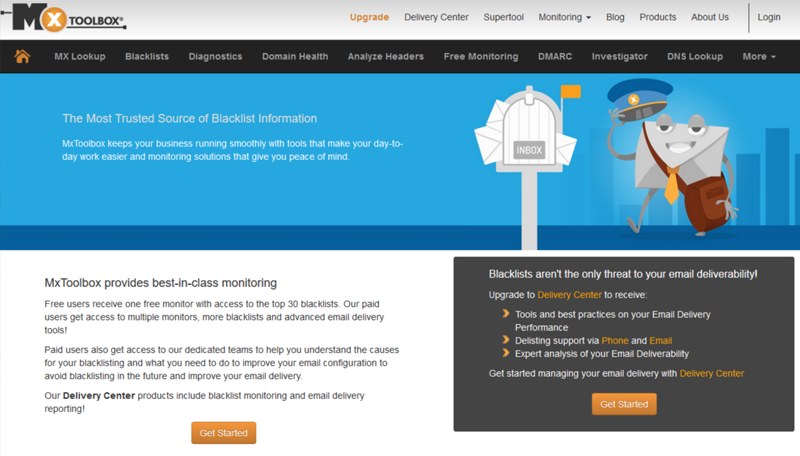Click the orange home icon in navbar
800x456 pixels.
tap(22, 57)
